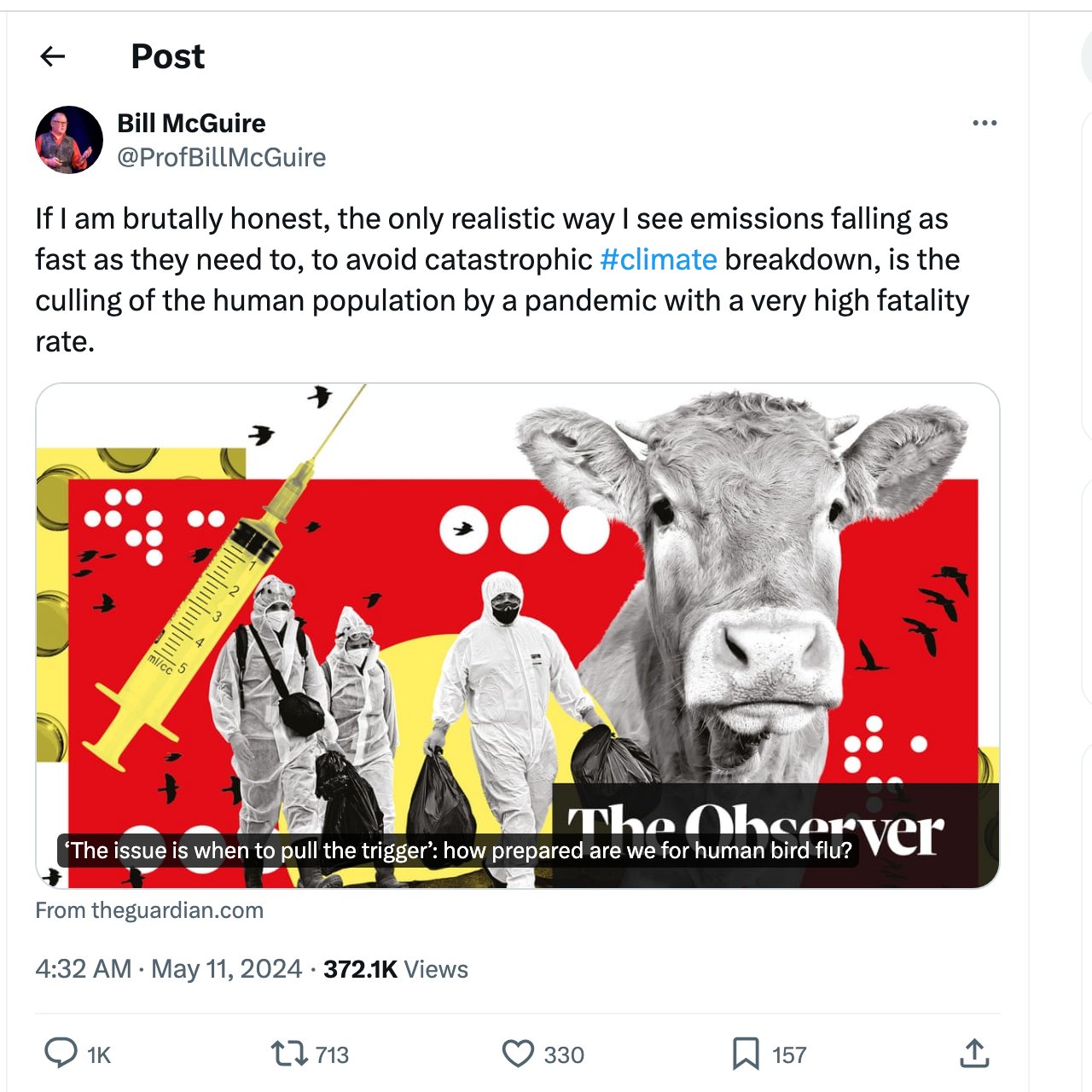Open the three-dot more options menu
Viewport: 1092px width, 1092px height.
click(x=985, y=123)
